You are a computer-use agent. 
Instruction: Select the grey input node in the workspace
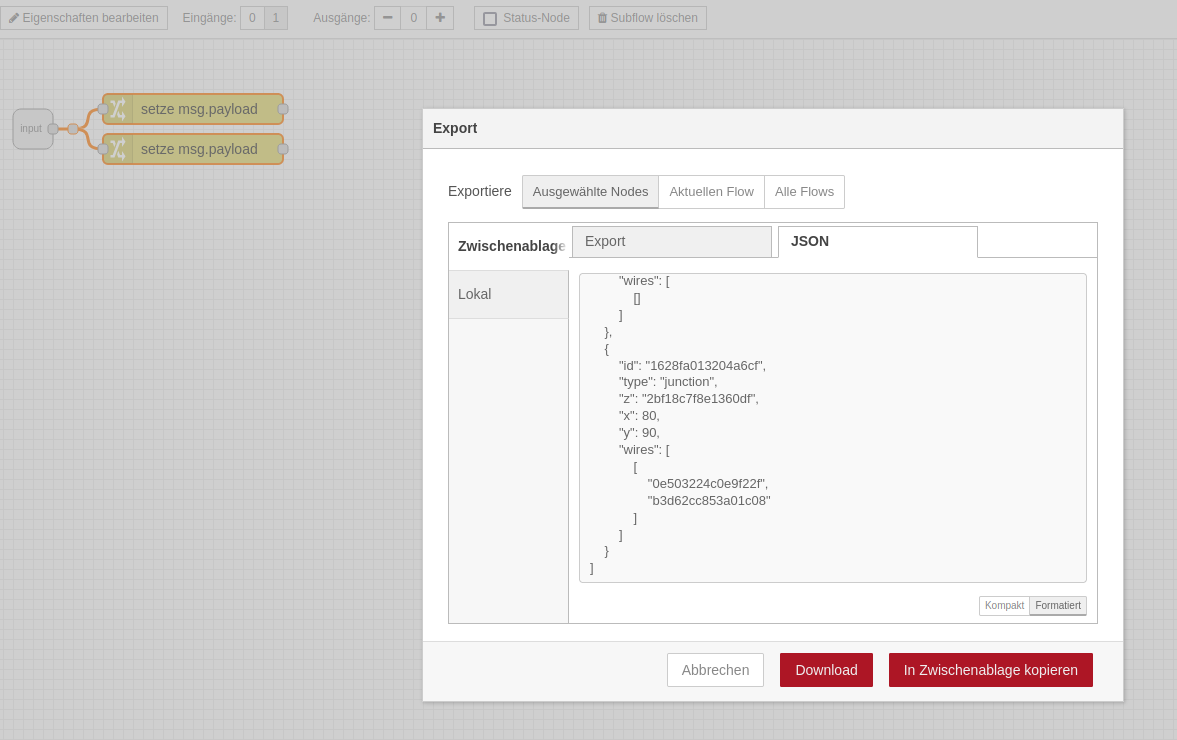click(x=31, y=128)
